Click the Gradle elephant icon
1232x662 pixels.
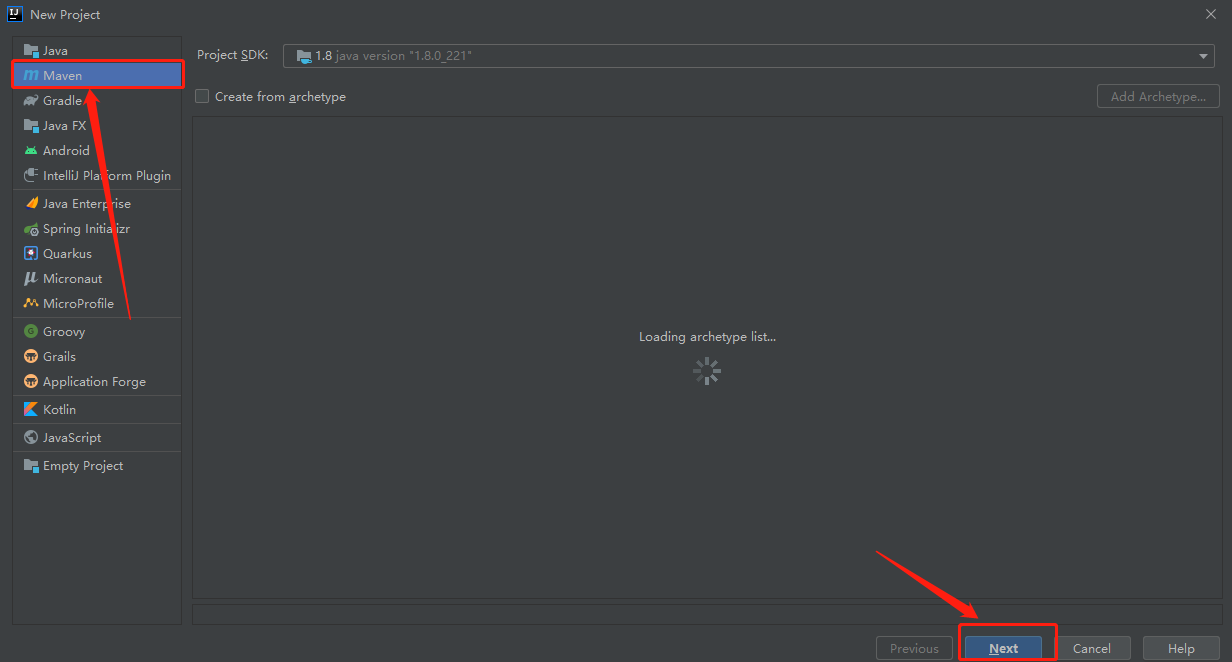[31, 100]
